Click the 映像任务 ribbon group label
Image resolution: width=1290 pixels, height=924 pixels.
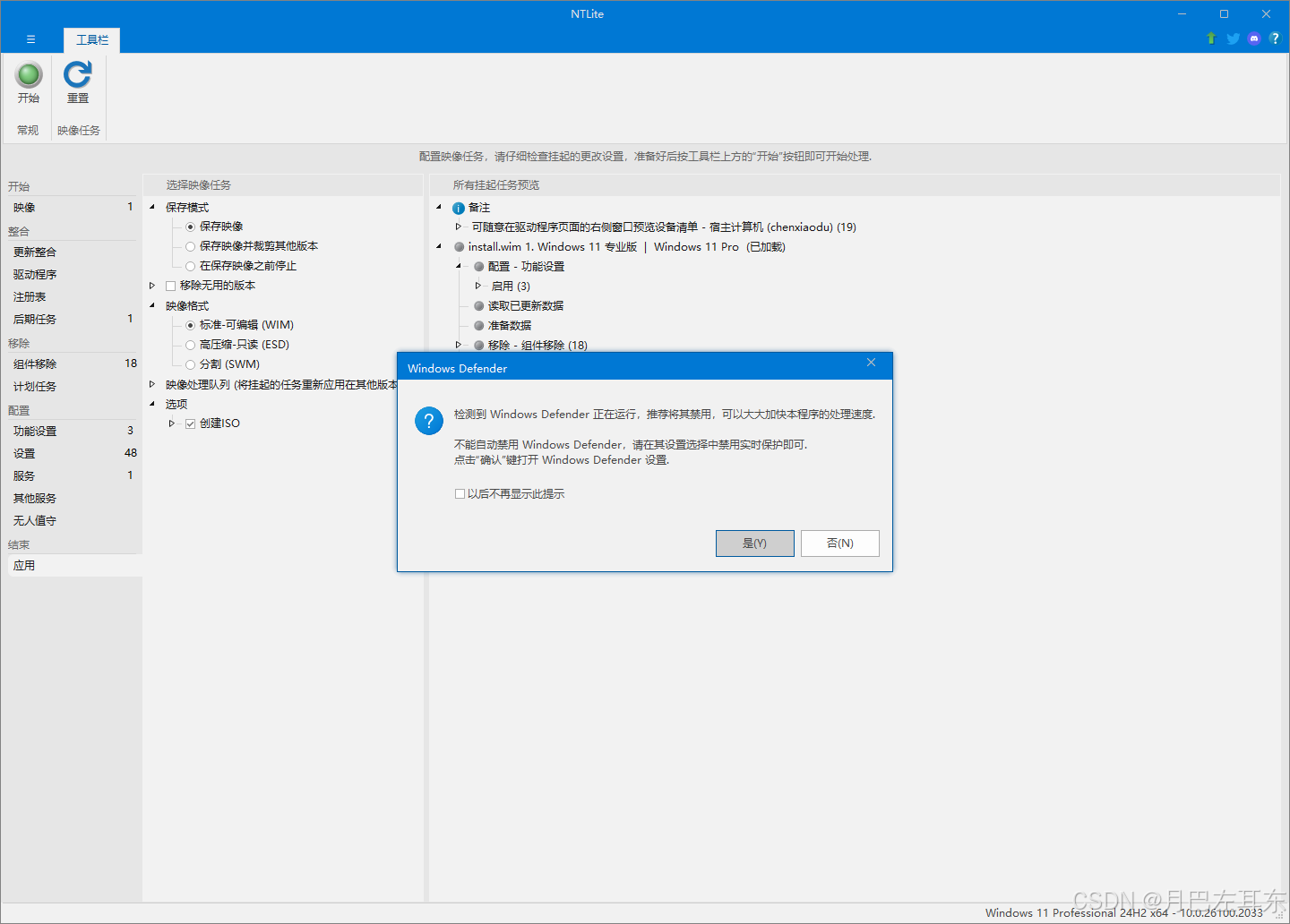79,131
